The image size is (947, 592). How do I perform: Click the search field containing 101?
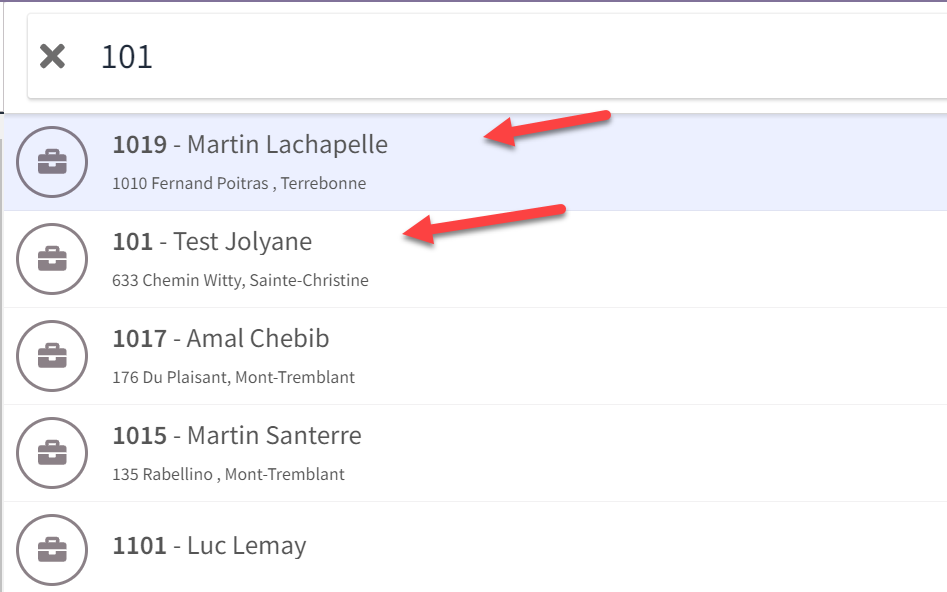(x=487, y=56)
